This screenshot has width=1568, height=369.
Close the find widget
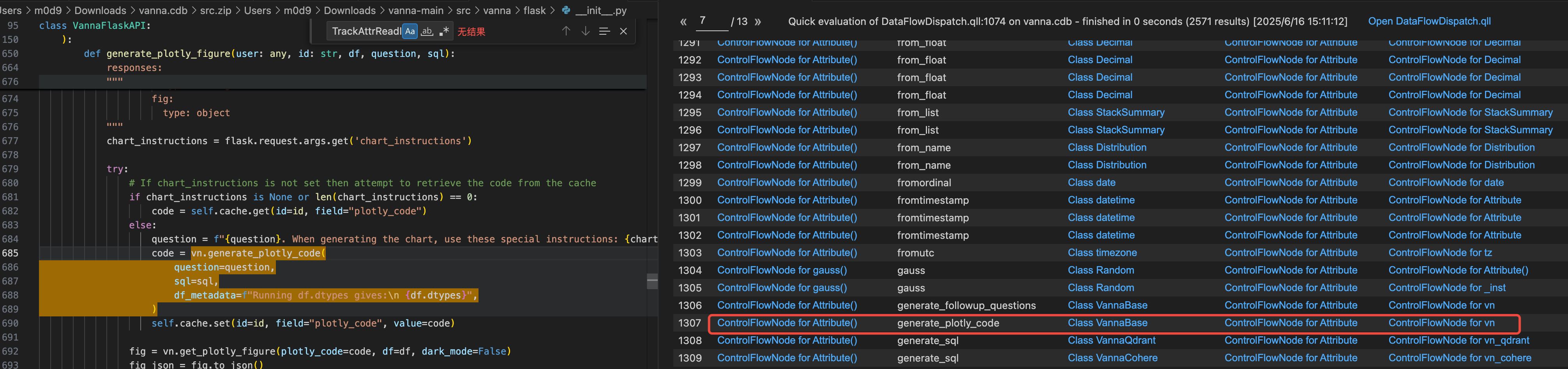[623, 31]
